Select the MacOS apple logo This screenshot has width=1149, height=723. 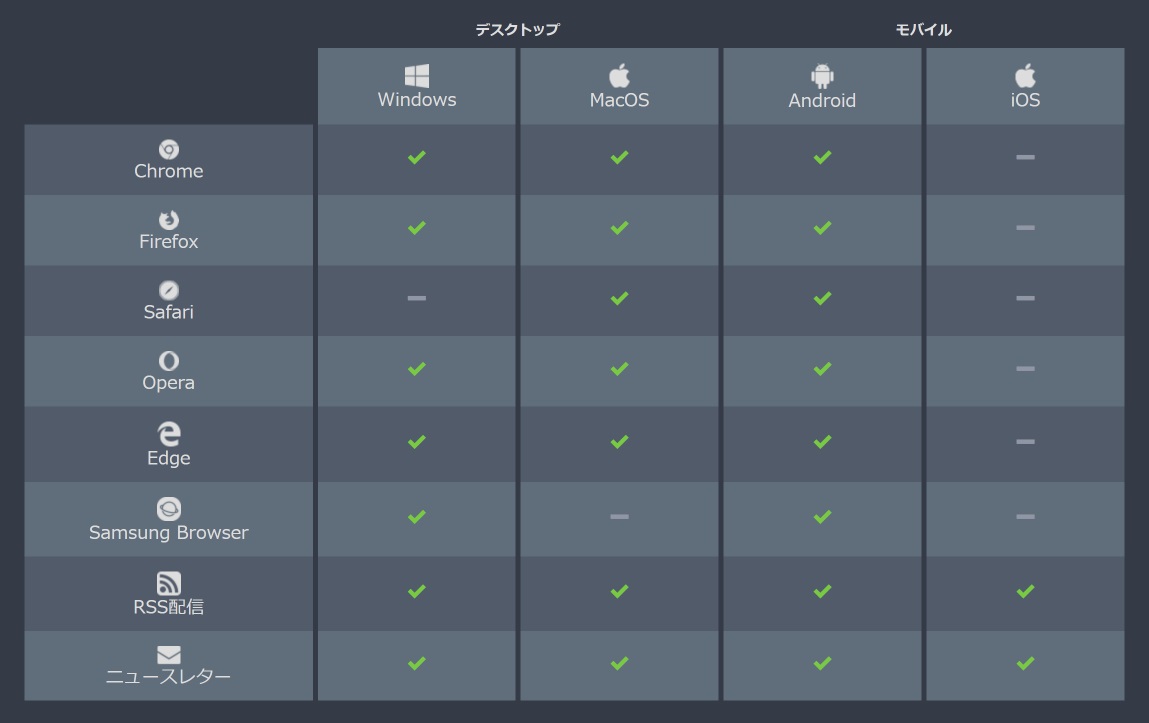click(x=619, y=76)
